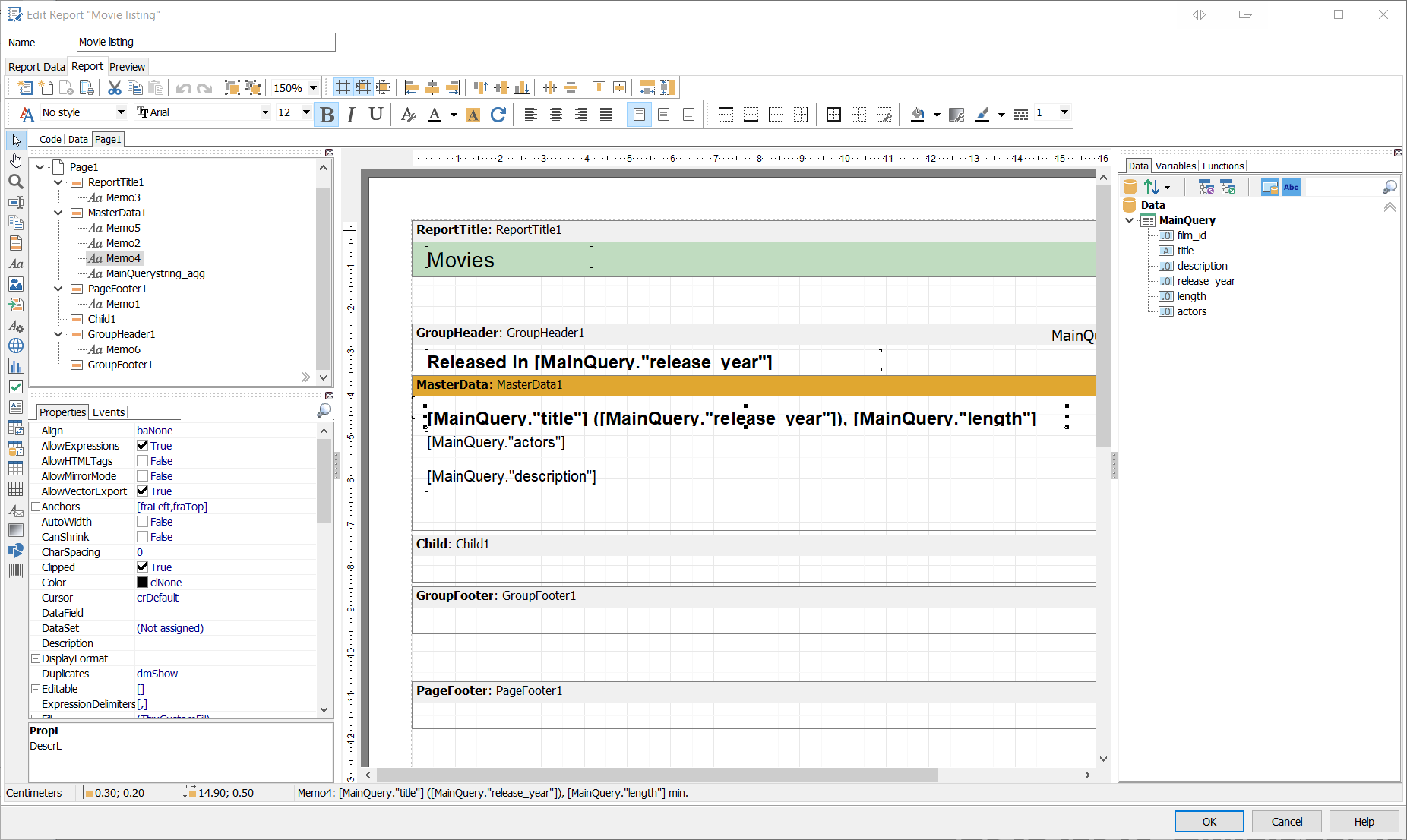Click the text rotation icon

click(498, 115)
